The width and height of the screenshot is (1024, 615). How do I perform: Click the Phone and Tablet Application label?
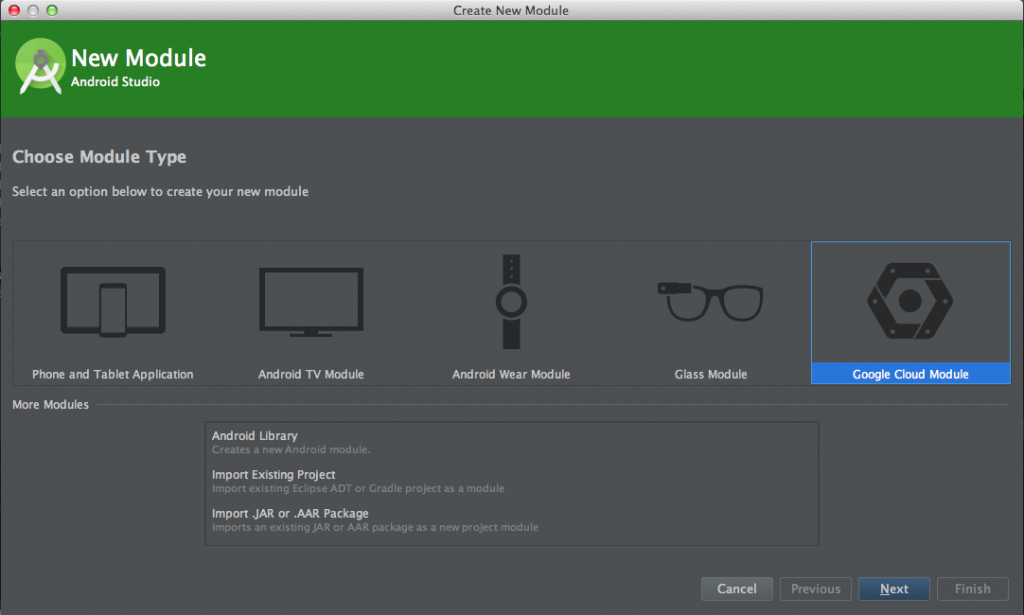point(112,374)
